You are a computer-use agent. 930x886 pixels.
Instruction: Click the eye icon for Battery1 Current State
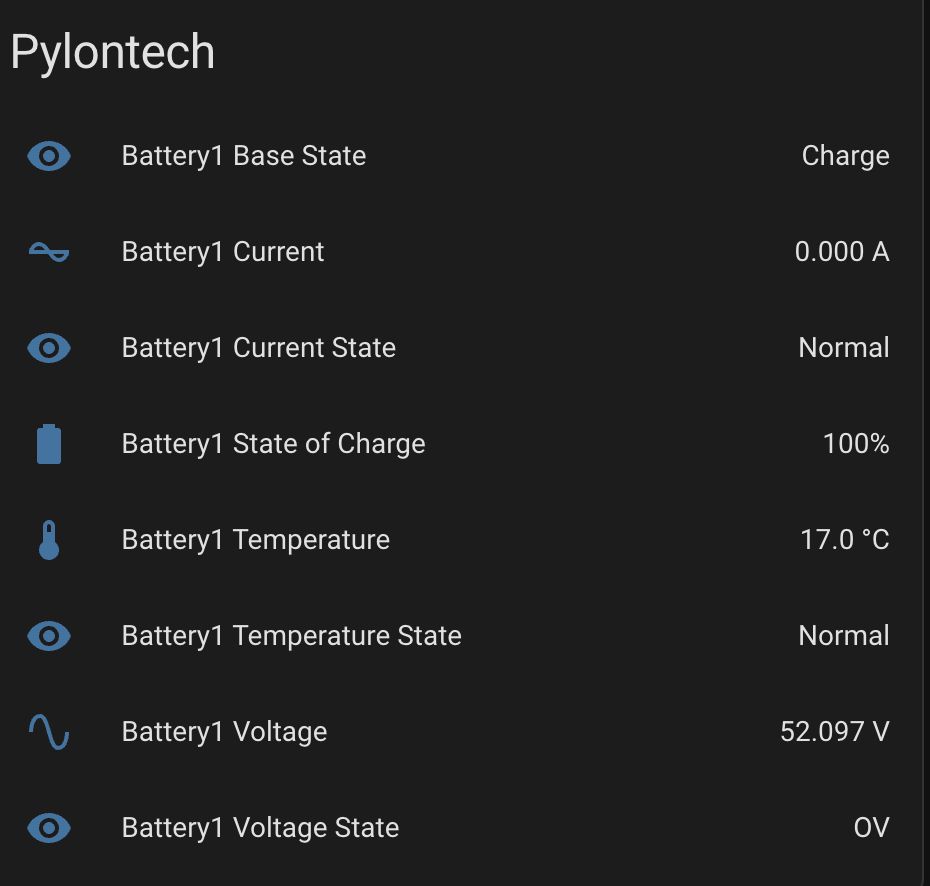click(49, 348)
